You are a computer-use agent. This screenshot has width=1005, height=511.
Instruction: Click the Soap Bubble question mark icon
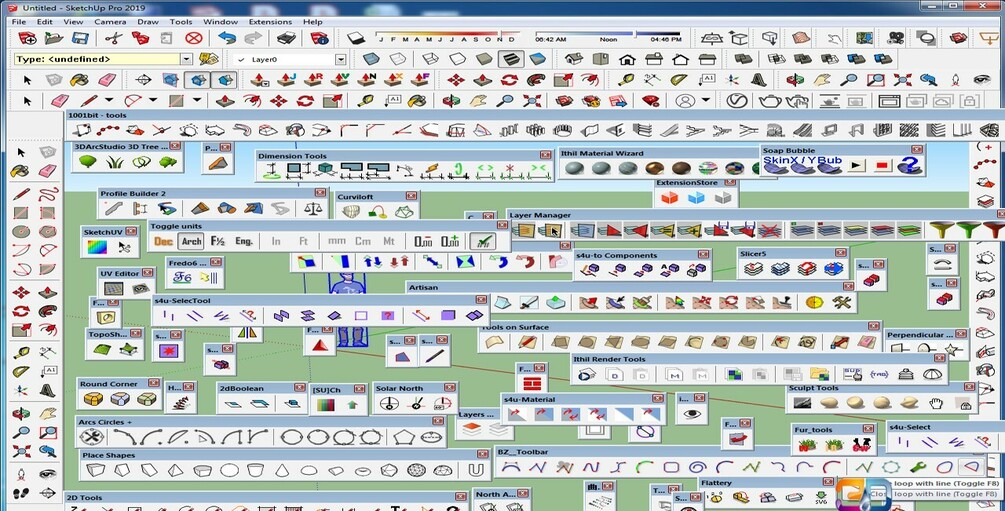(909, 165)
